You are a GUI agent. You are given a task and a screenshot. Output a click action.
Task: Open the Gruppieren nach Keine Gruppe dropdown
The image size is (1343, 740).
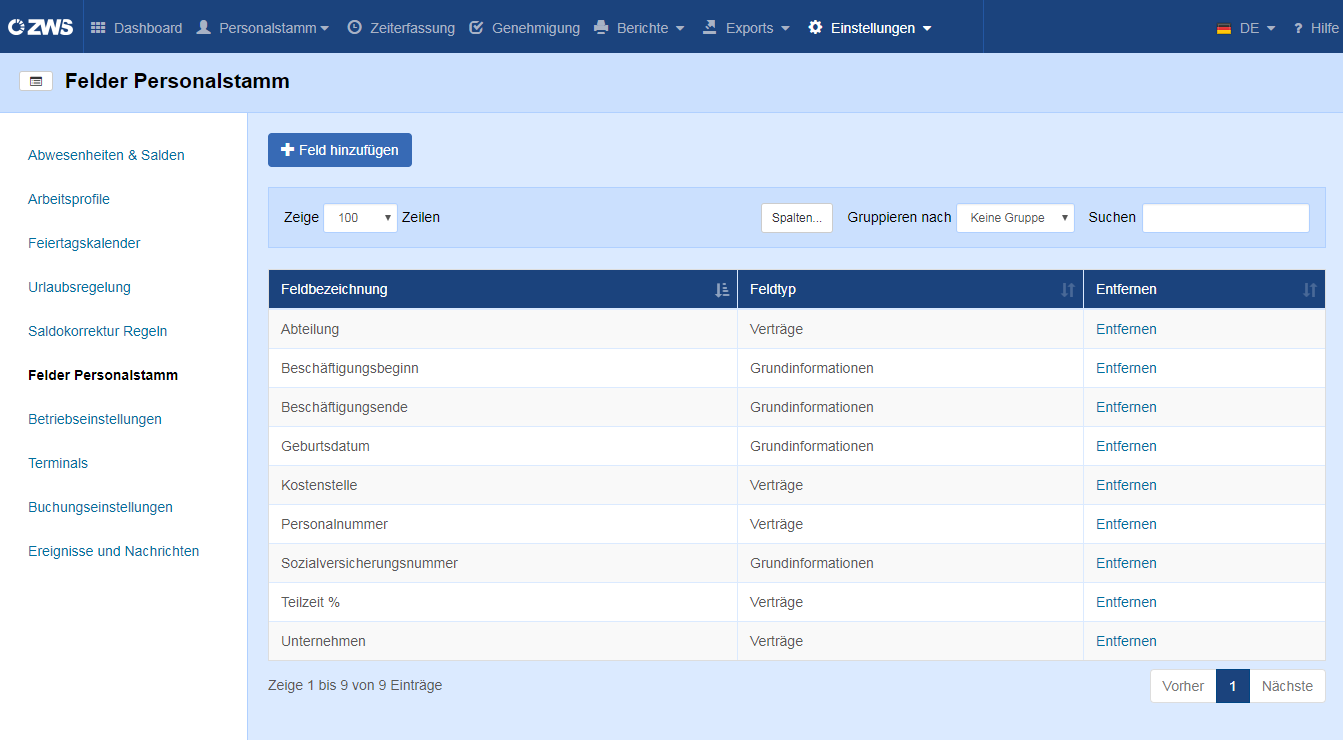[x=1015, y=217]
